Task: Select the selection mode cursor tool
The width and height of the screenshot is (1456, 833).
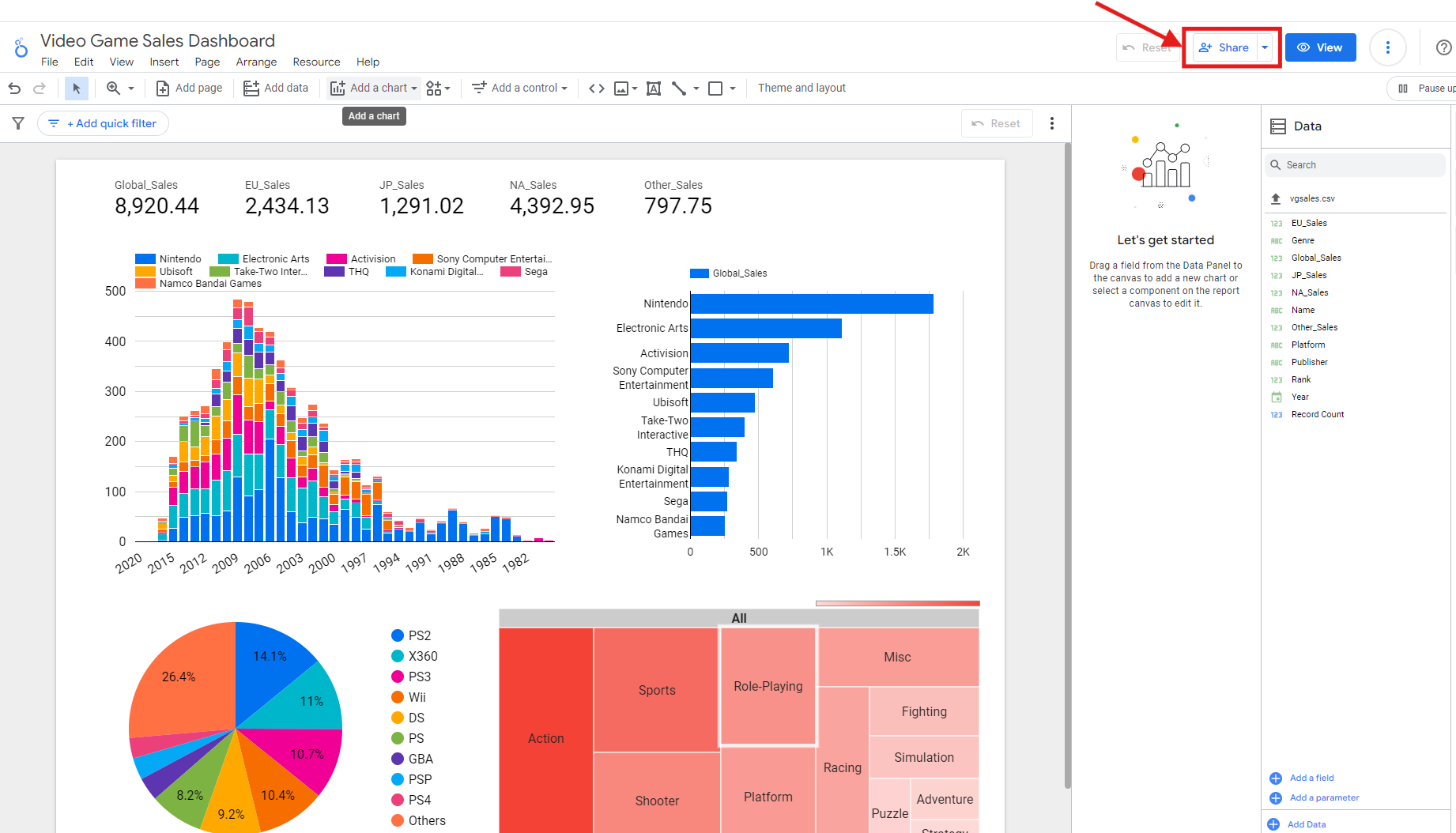Action: point(76,89)
